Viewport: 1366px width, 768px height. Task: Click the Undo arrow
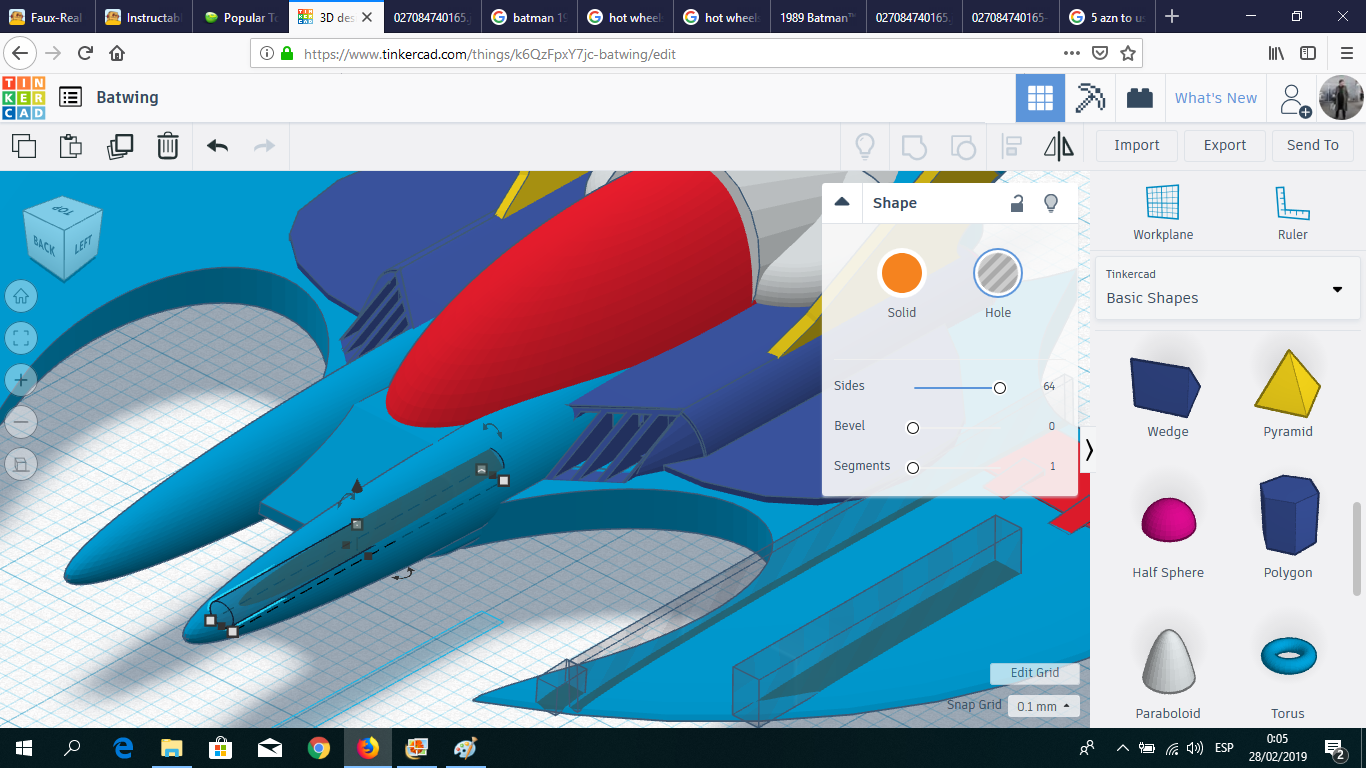tap(217, 146)
